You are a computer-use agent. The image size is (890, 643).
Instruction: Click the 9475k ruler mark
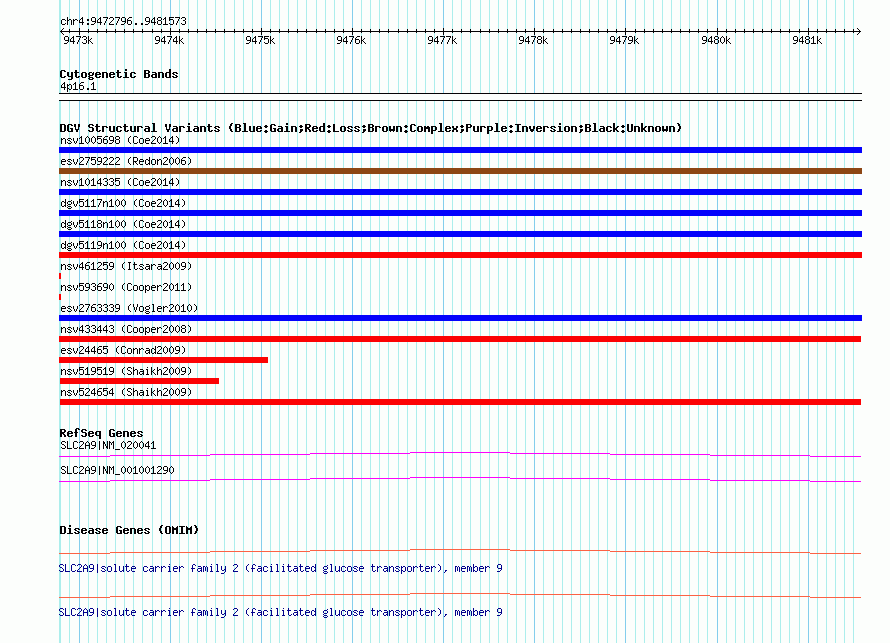(260, 40)
